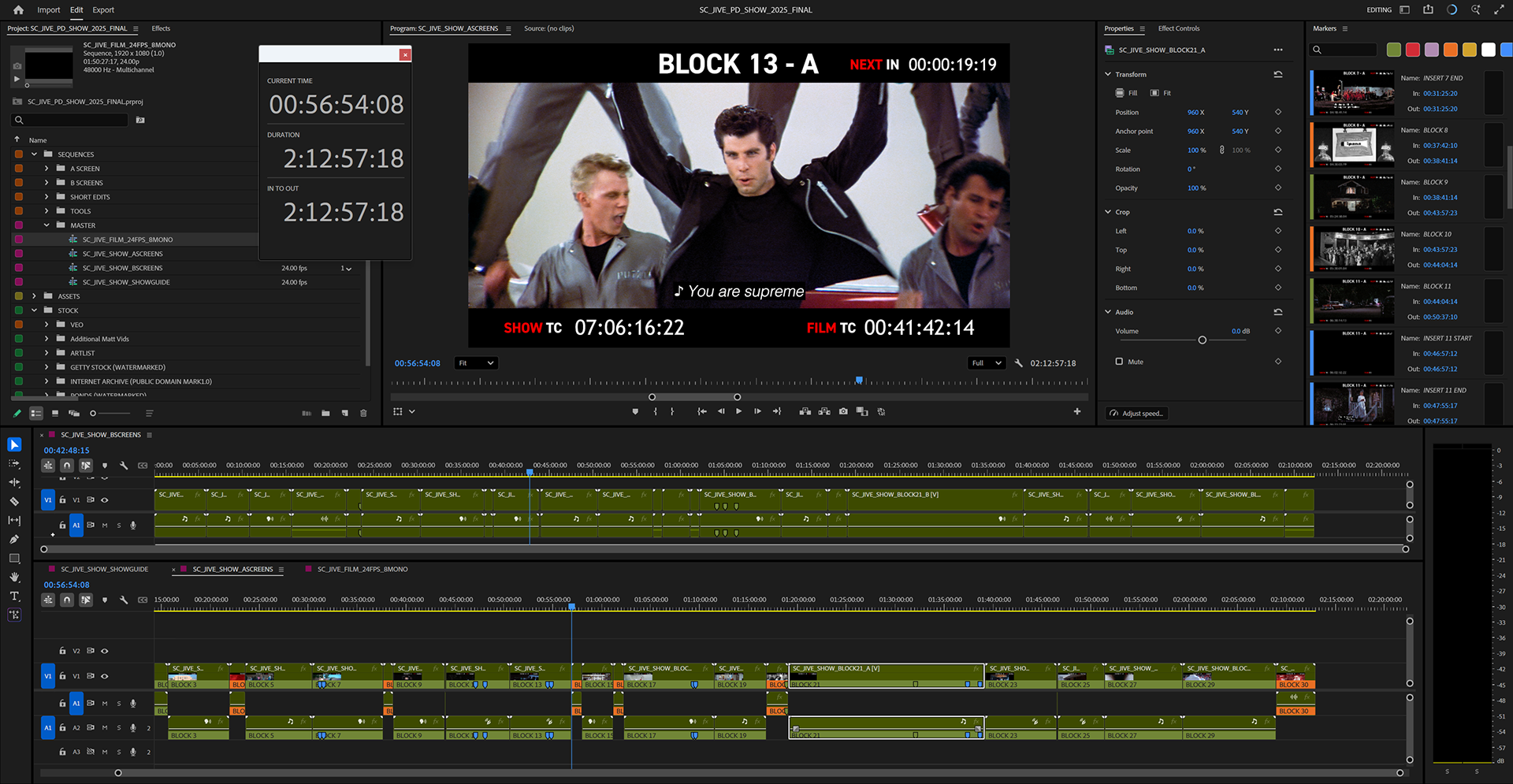Switch to SC_JIVE_SHOW_SHOWGUIDE timeline tab

[x=105, y=569]
